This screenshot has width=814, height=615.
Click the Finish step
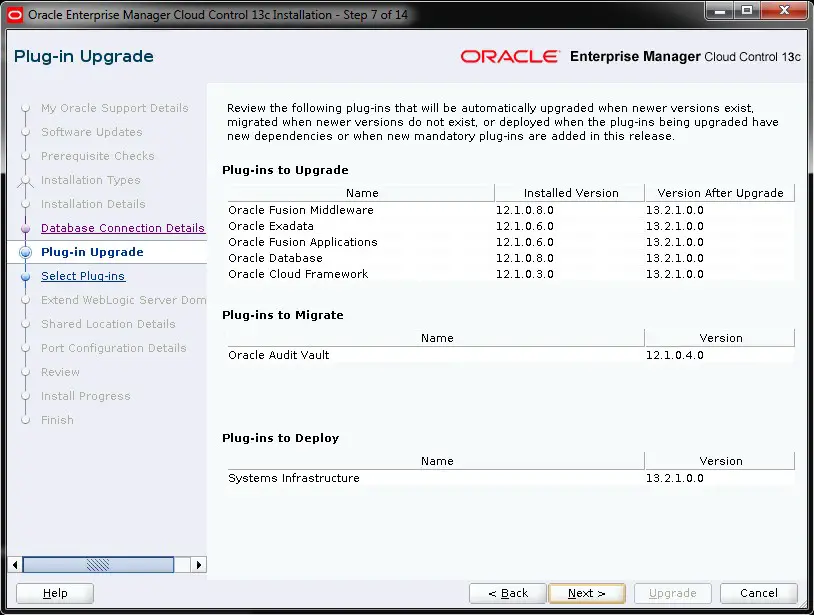point(57,420)
